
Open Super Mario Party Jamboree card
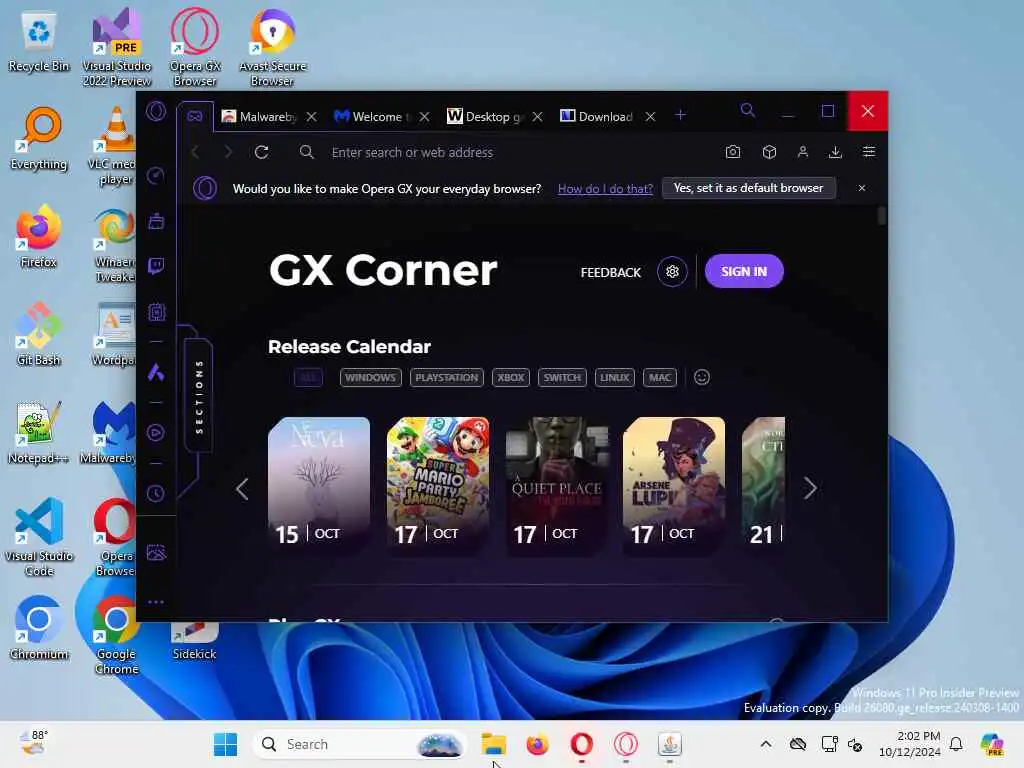coord(438,487)
